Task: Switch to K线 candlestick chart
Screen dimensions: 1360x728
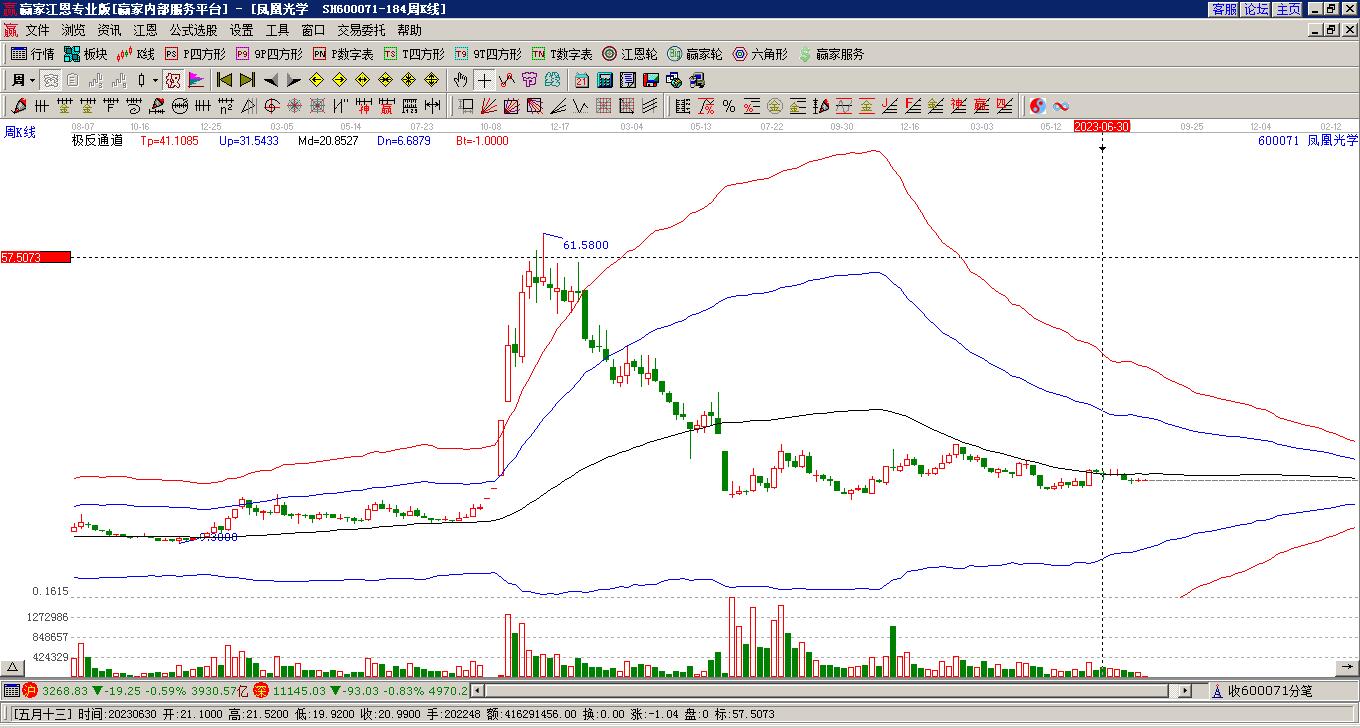Action: tap(136, 54)
